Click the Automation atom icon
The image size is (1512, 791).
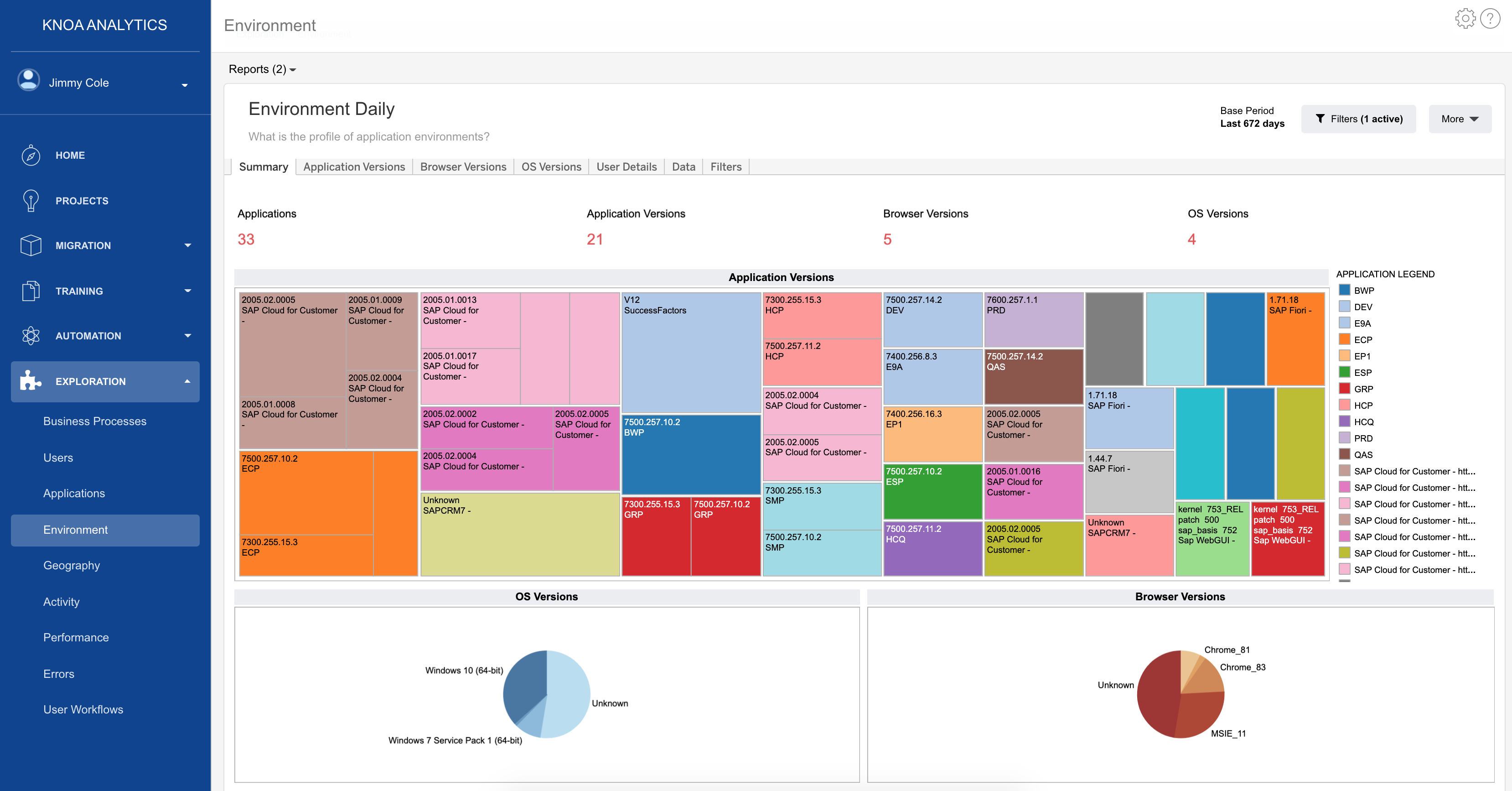point(31,336)
